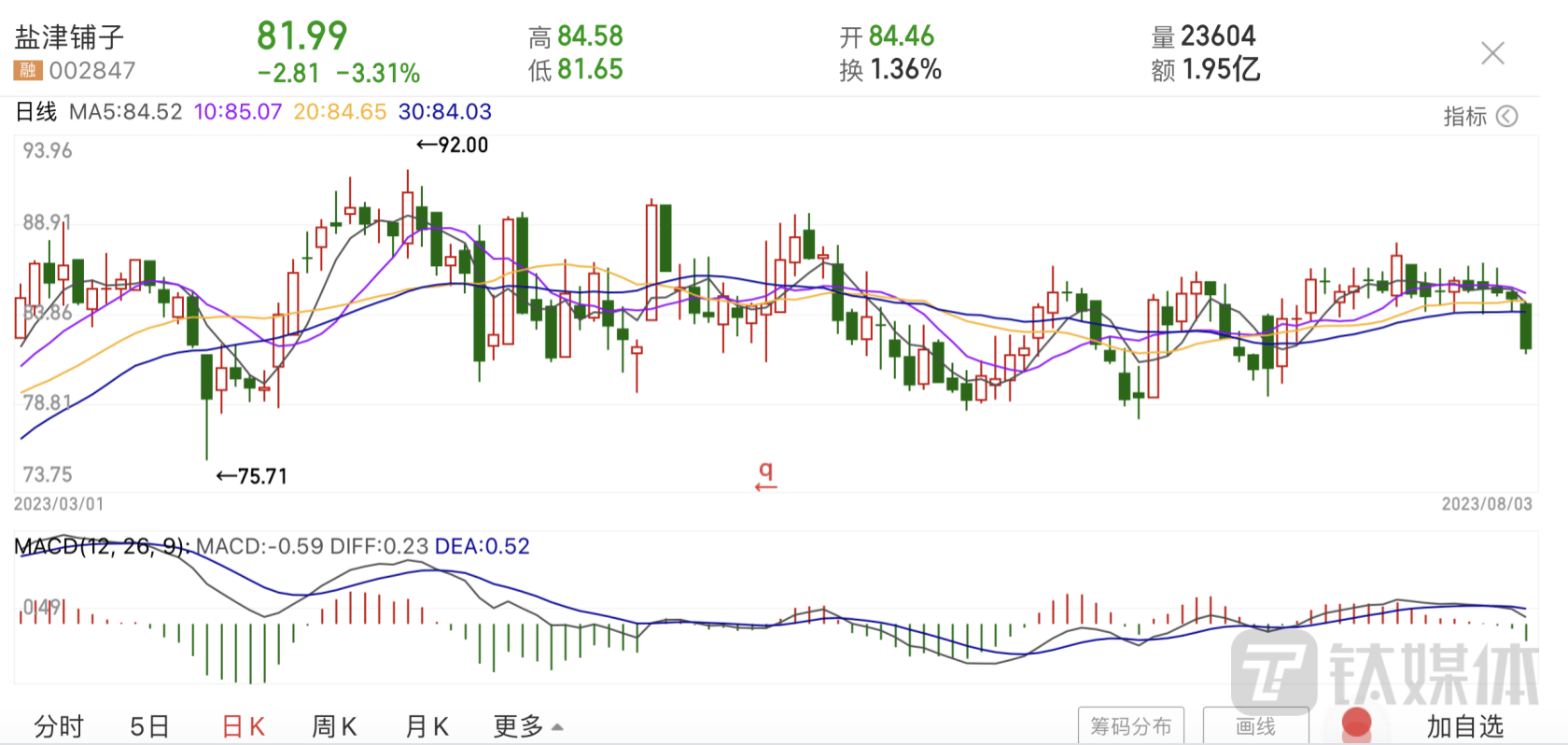Expand the 更多 periods dropdown

[x=527, y=726]
